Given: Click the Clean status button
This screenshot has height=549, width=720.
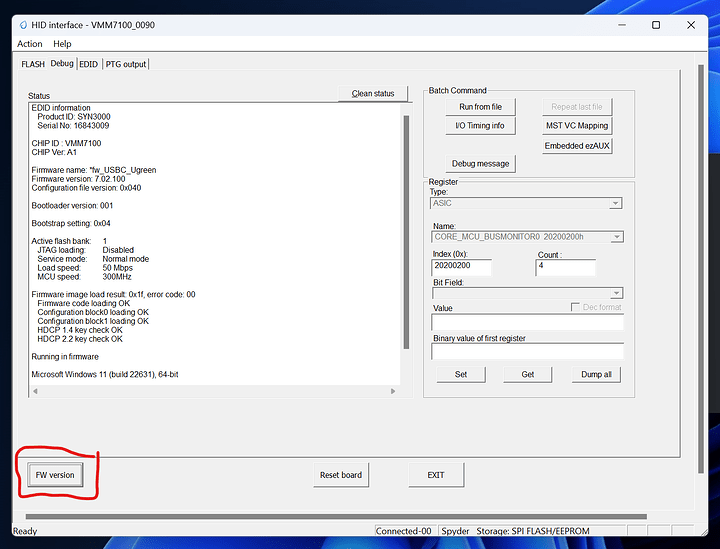Looking at the screenshot, I should coord(373,94).
